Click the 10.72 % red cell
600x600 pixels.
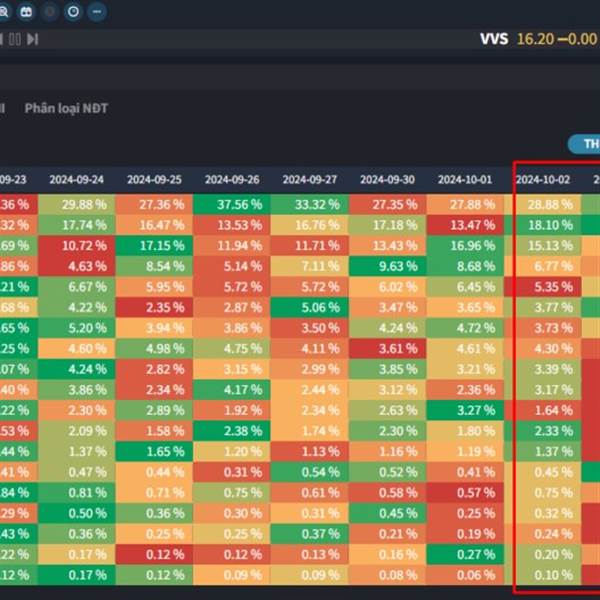[x=77, y=246]
